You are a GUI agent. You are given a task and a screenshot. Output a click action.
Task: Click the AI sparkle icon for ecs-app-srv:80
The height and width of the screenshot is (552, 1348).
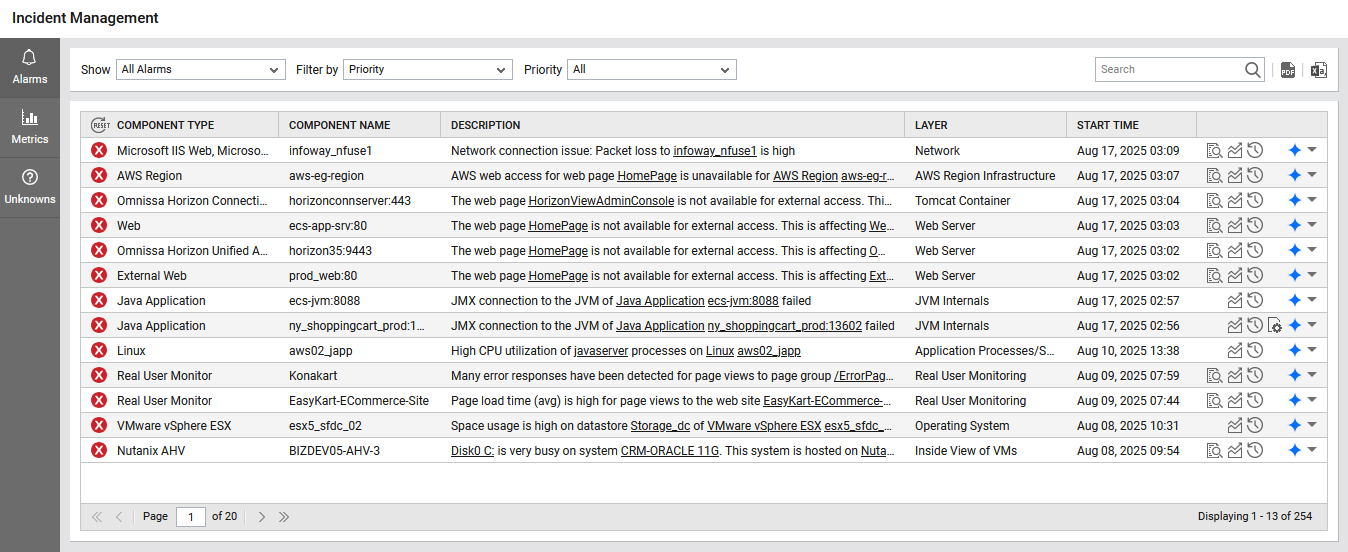(1294, 226)
